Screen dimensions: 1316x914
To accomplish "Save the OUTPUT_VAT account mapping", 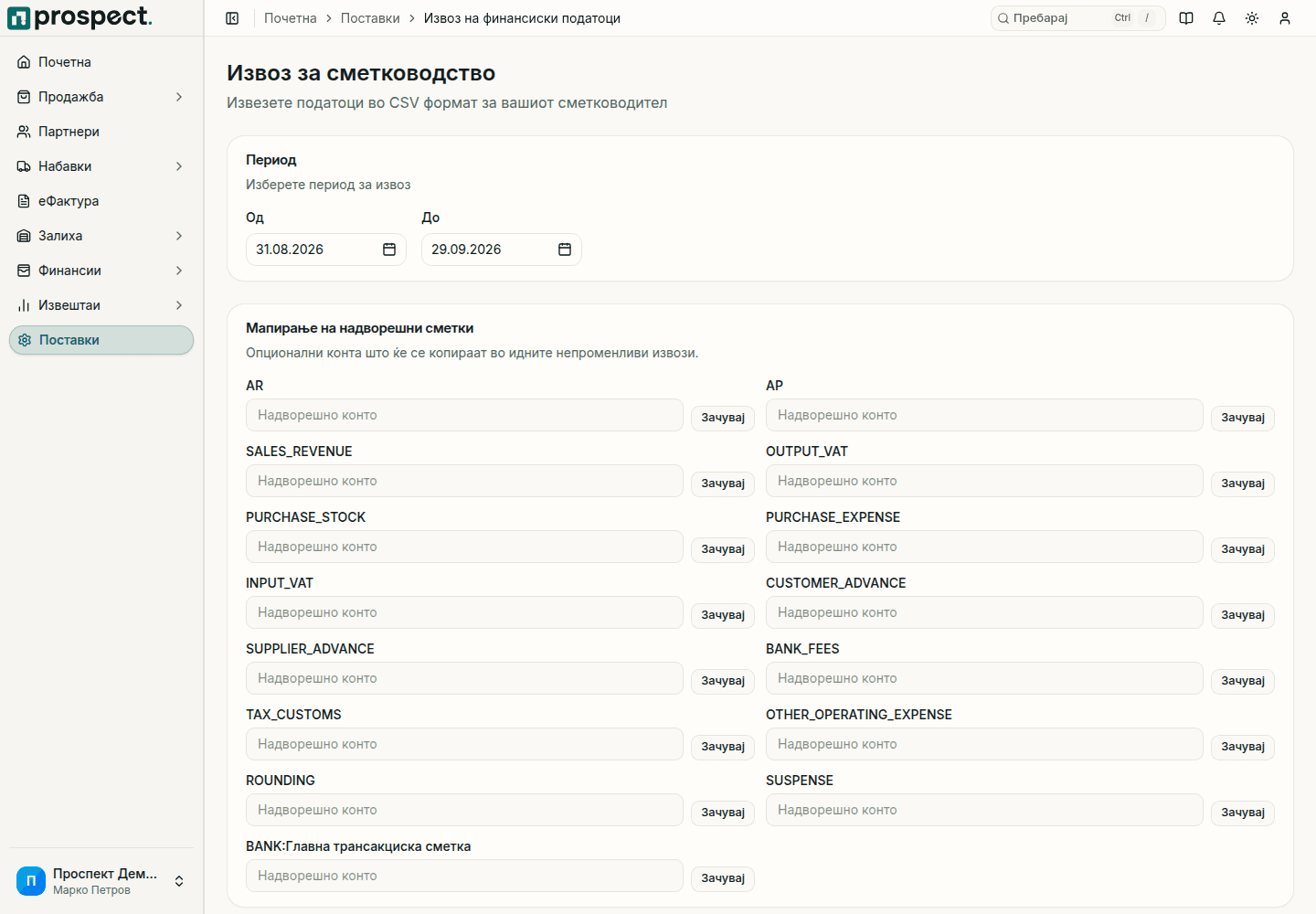I will pos(1243,484).
